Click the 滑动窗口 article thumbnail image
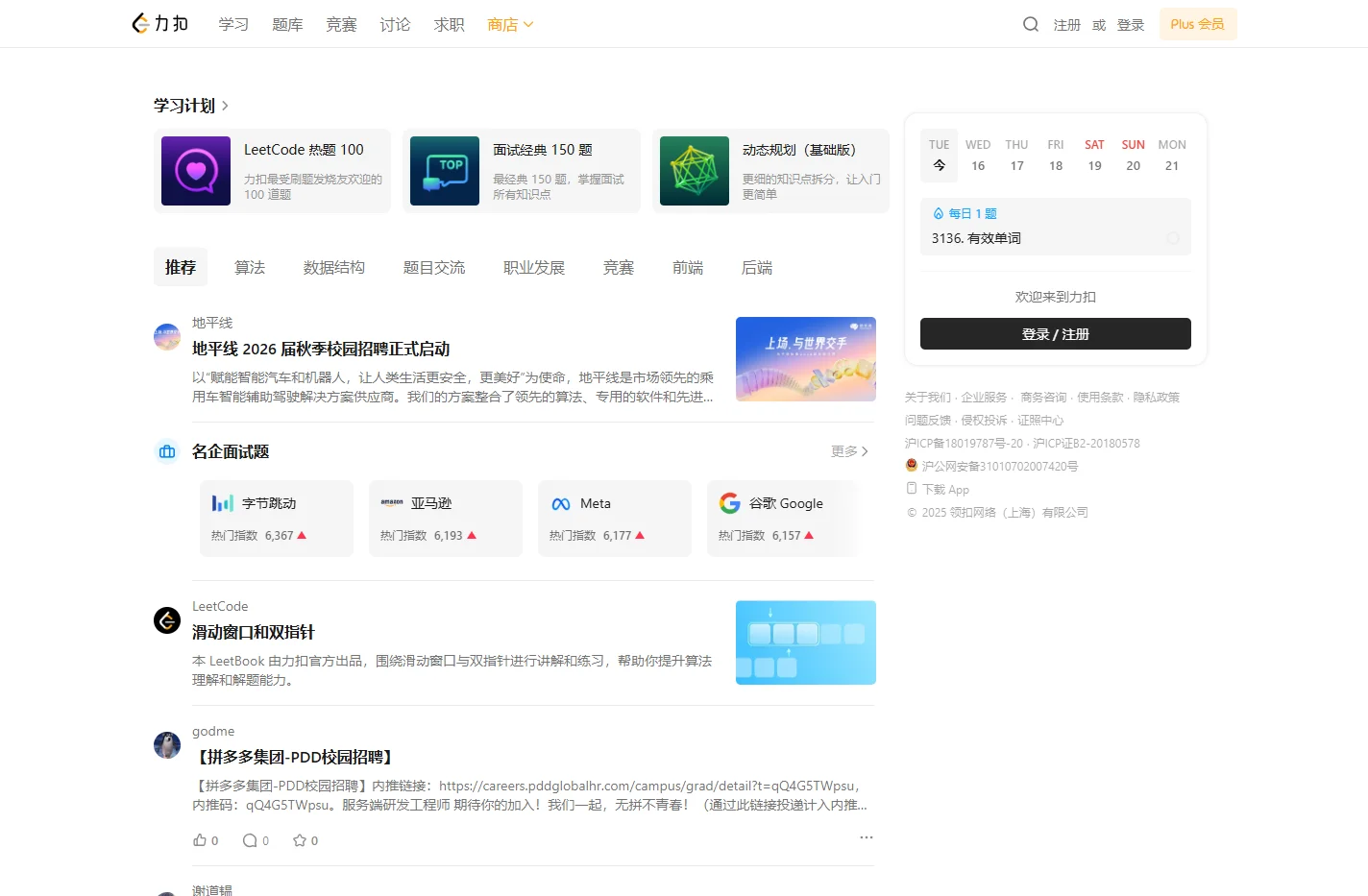This screenshot has width=1368, height=896. point(806,642)
